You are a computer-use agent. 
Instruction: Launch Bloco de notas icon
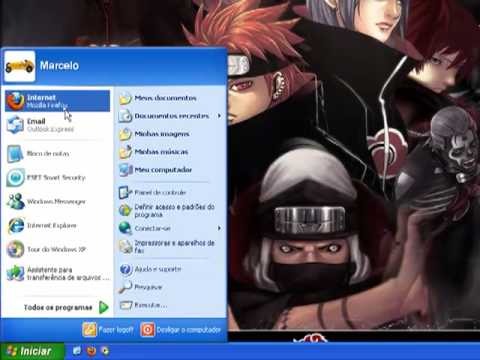[x=15, y=154]
